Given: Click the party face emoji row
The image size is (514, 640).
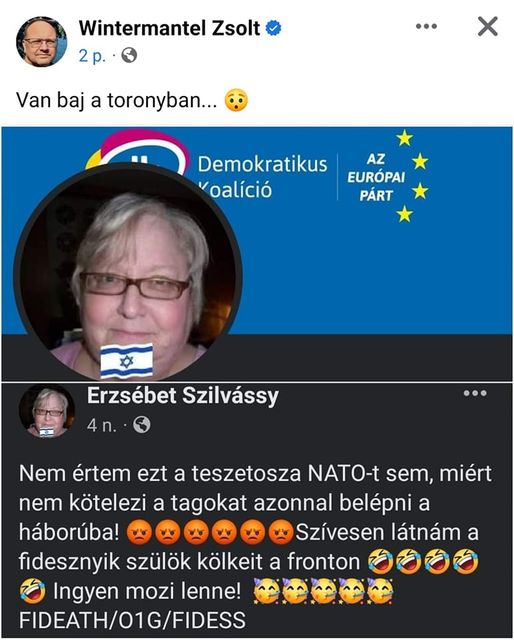Looking at the screenshot, I should click(x=323, y=591).
